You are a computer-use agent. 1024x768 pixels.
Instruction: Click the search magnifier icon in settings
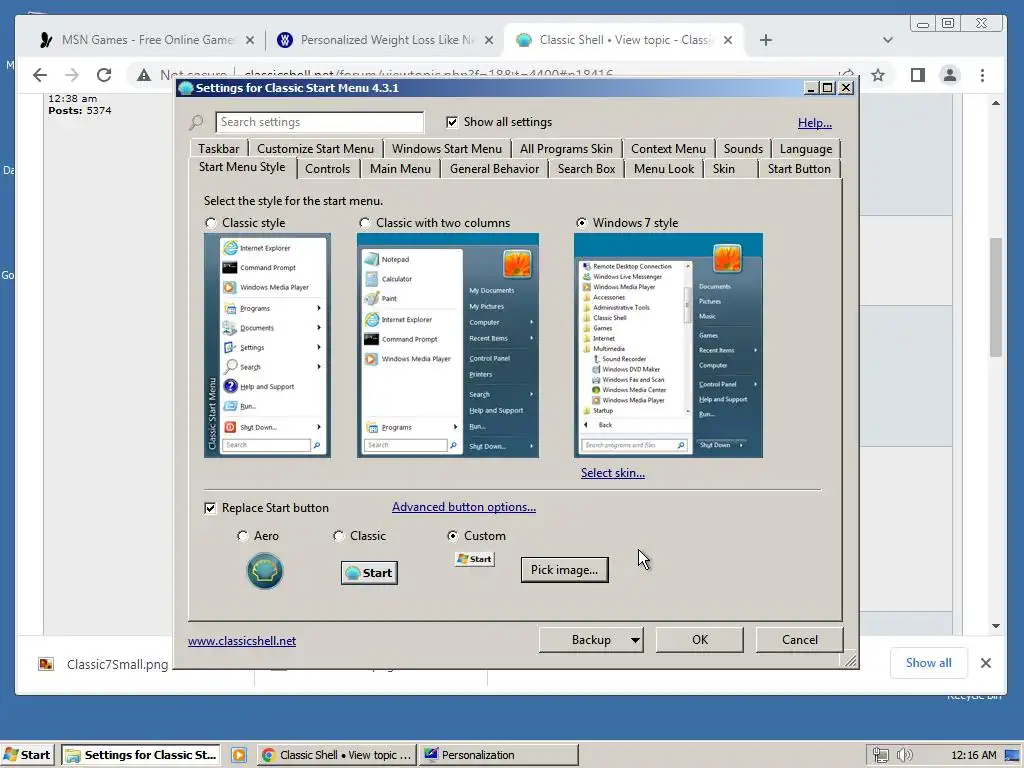[197, 122]
